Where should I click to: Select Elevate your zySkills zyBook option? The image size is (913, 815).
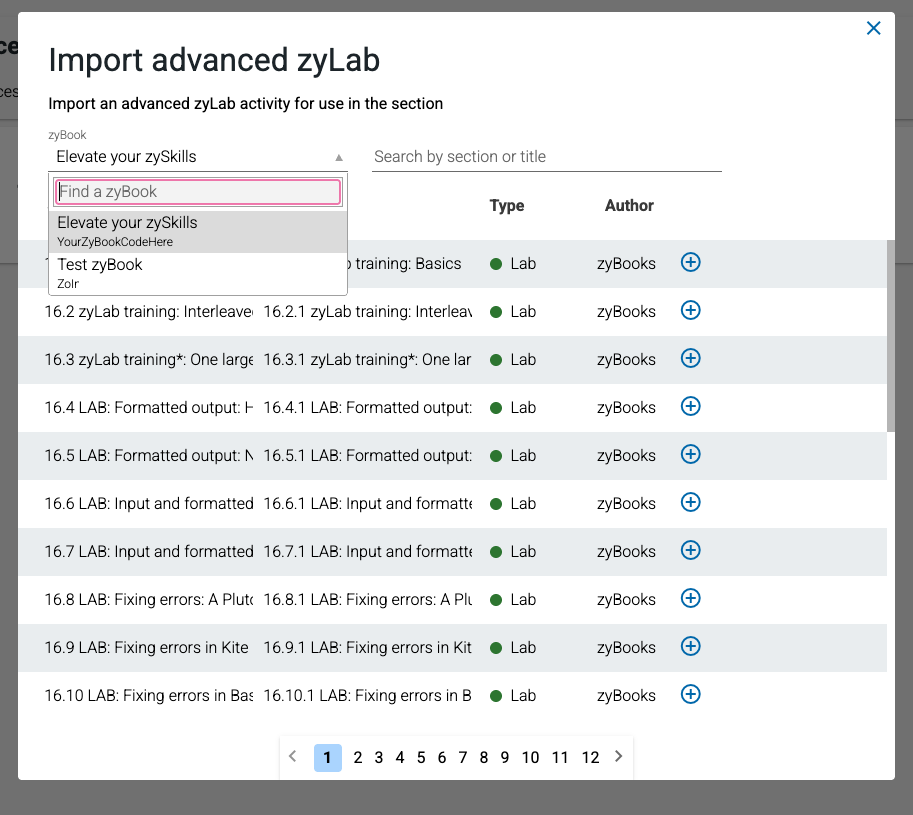[198, 231]
